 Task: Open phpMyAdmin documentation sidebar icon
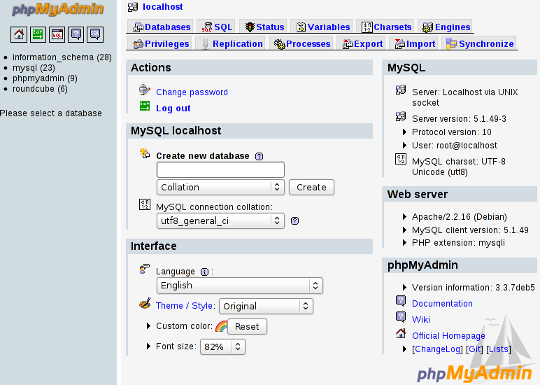[76, 34]
